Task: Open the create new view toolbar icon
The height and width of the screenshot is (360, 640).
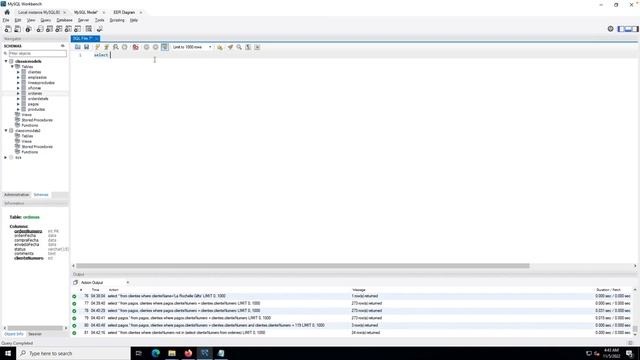Action: [x=59, y=29]
